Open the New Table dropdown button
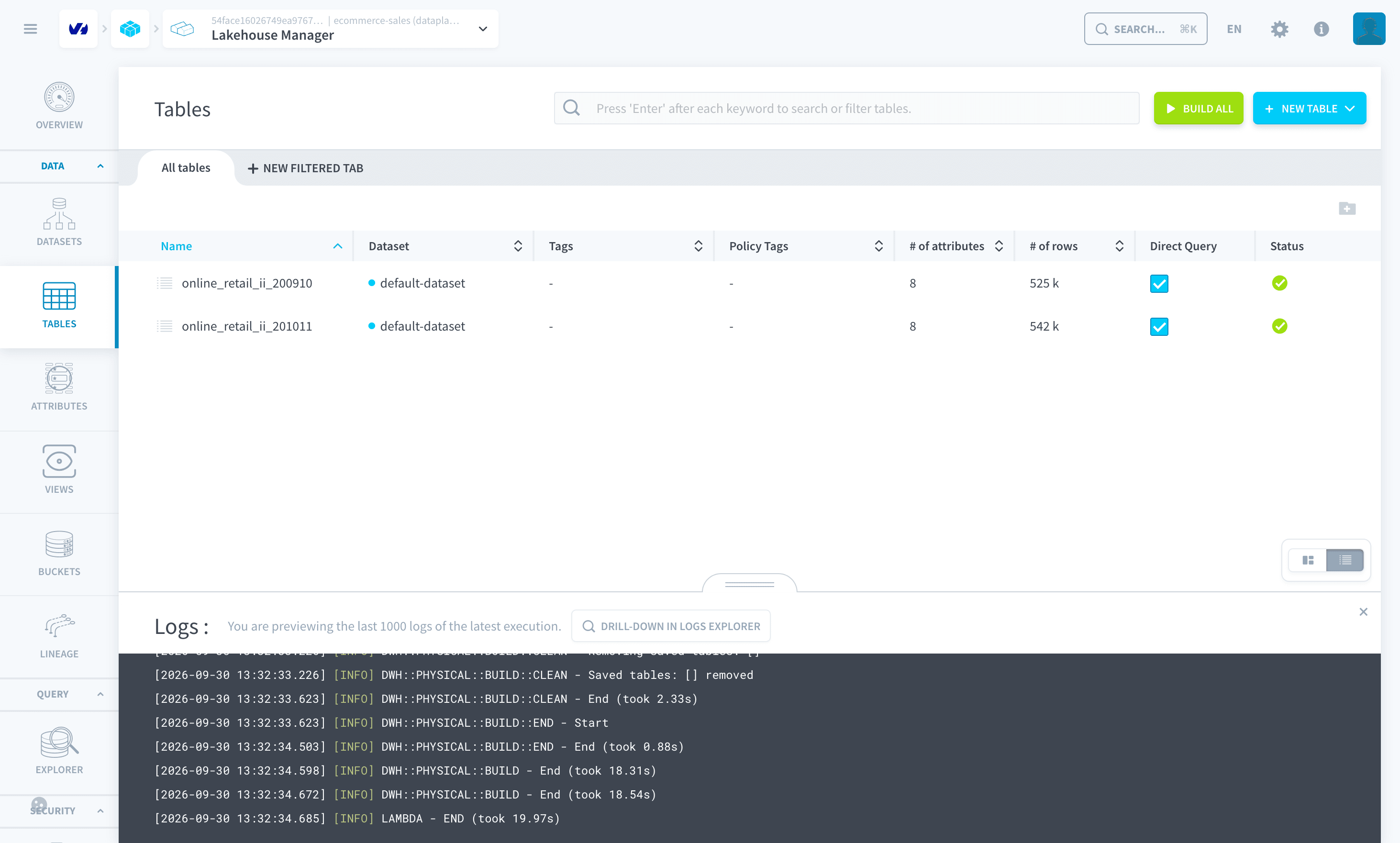Viewport: 1400px width, 843px height. pyautogui.click(x=1309, y=109)
